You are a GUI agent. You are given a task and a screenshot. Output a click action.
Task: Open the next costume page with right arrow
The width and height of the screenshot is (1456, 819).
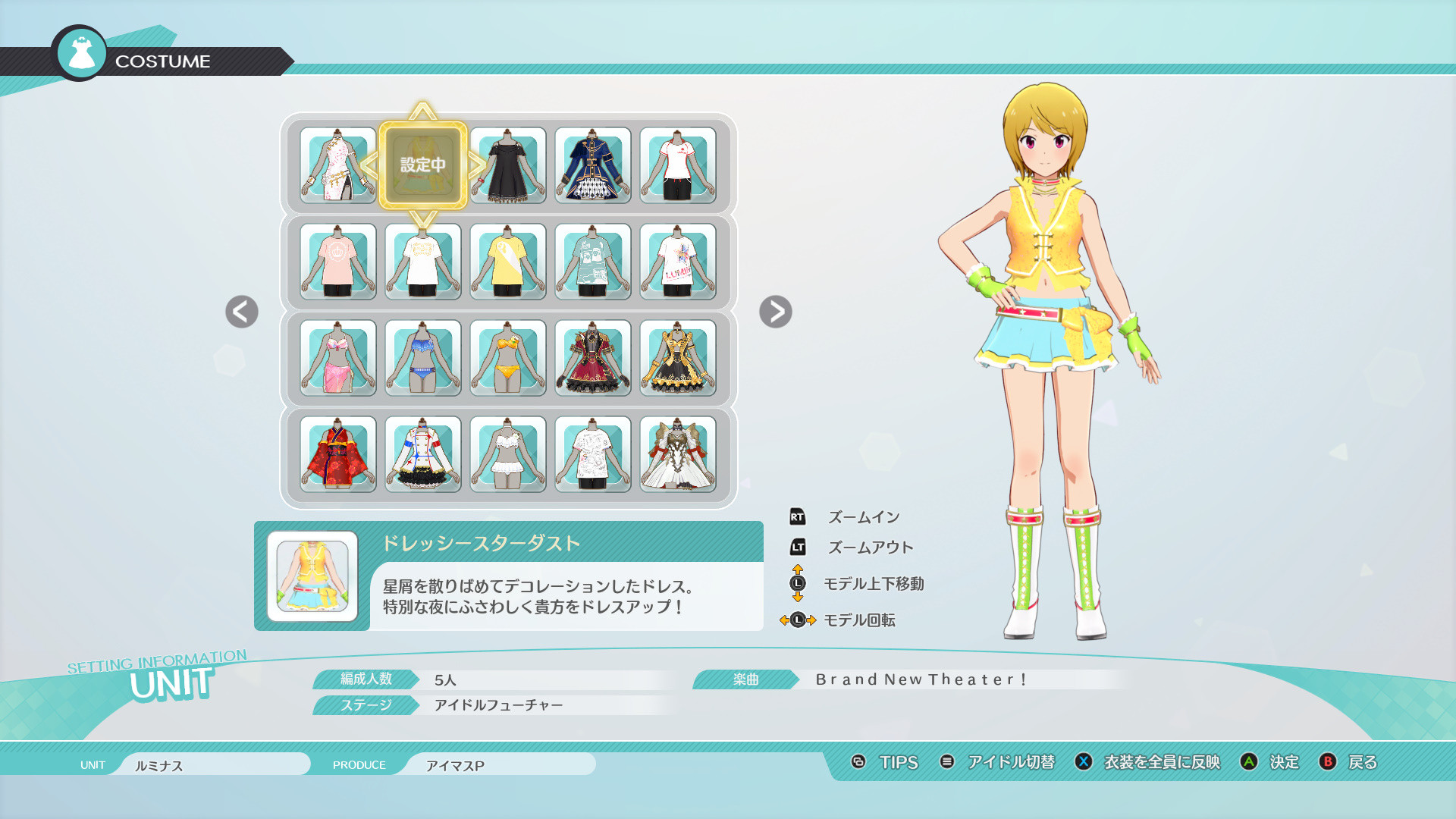[x=775, y=312]
